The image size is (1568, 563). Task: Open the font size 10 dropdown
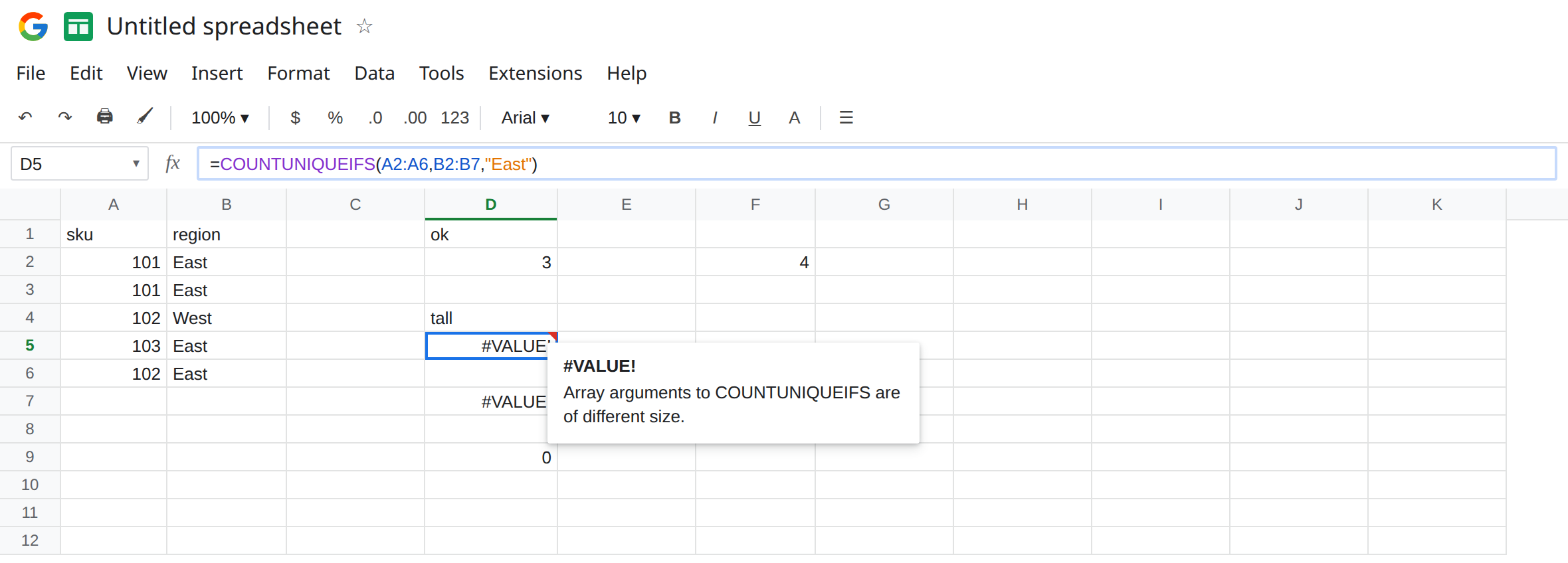624,118
